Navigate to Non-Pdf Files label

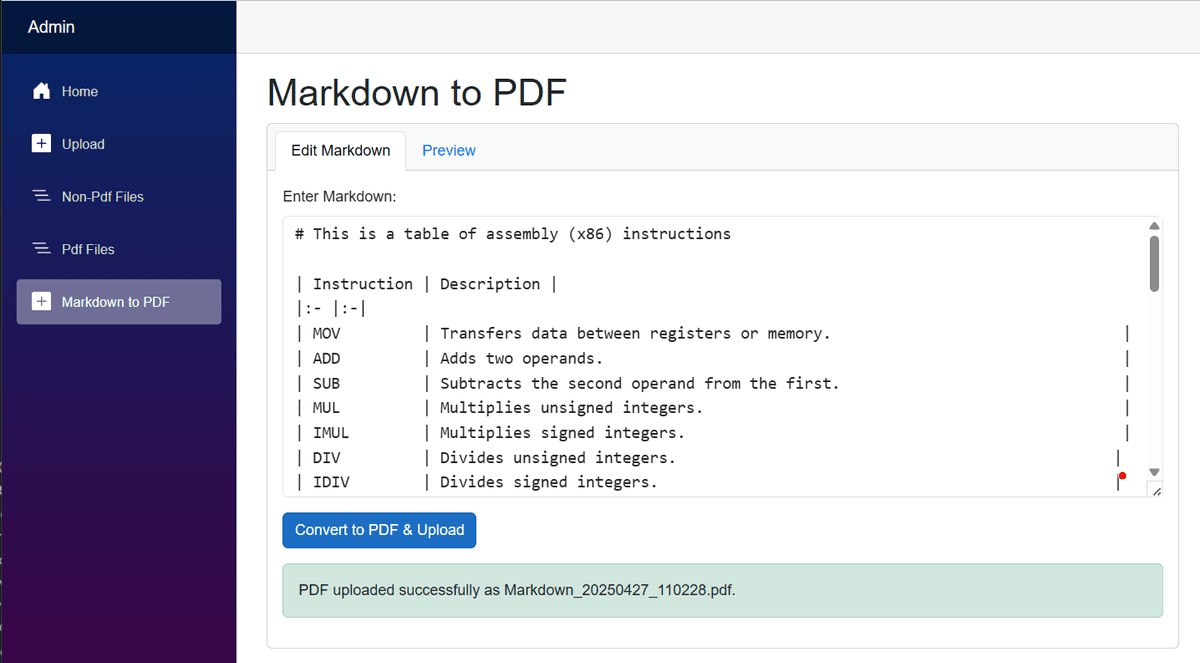click(103, 197)
